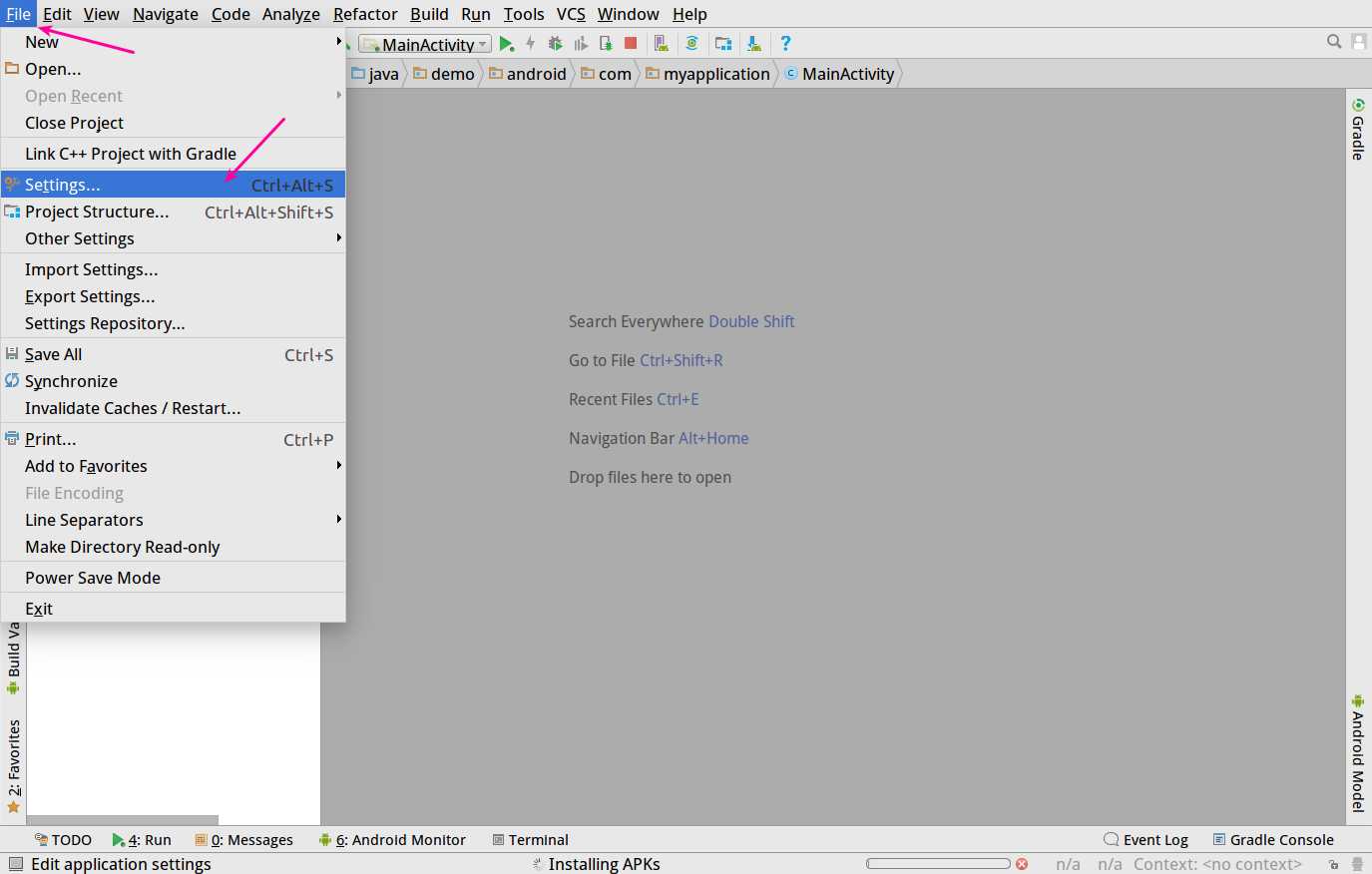Choose Print... from the File menu
1372x874 pixels.
(x=173, y=439)
